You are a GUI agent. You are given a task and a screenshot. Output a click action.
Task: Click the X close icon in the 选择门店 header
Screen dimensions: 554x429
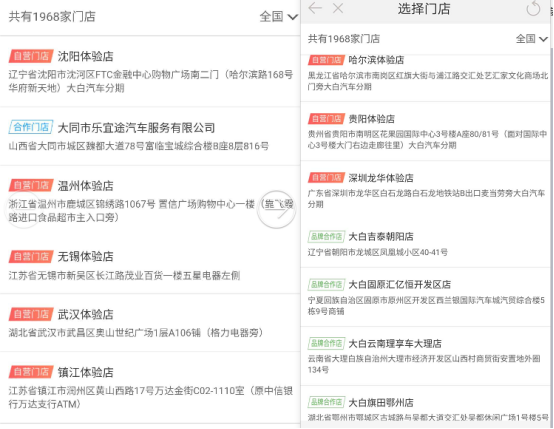[338, 8]
